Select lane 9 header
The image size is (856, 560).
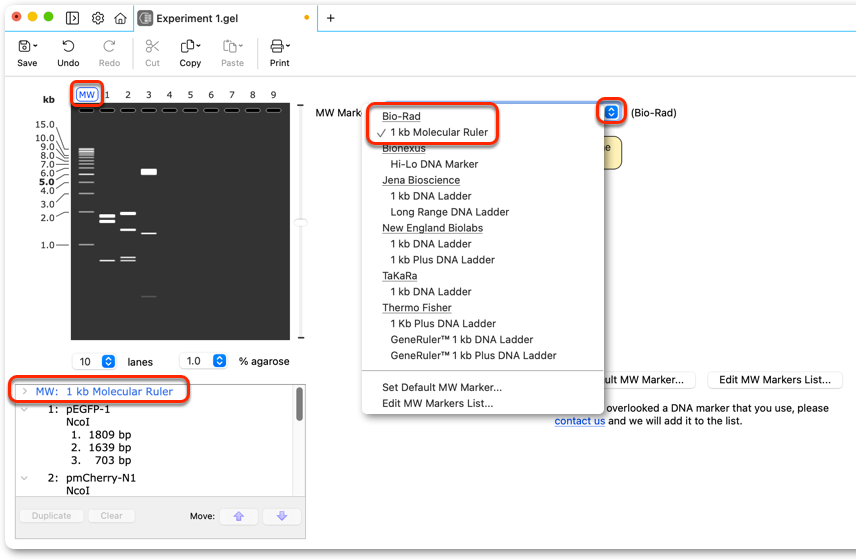274,95
